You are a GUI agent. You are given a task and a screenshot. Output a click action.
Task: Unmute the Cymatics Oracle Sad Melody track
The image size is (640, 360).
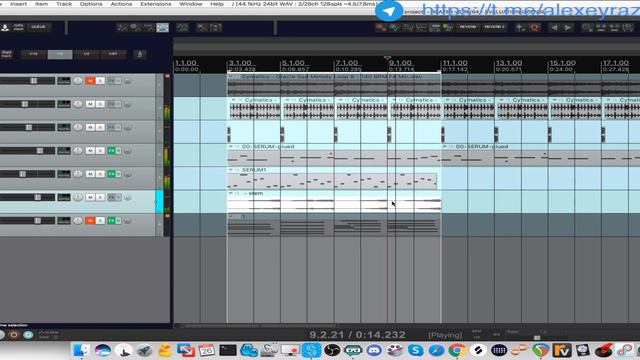pos(90,81)
